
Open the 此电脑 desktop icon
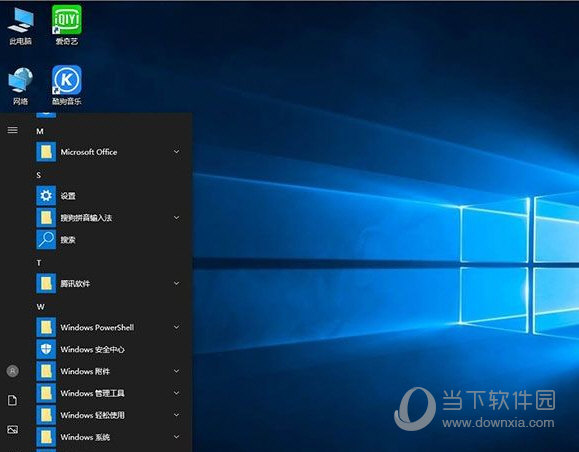pyautogui.click(x=20, y=26)
